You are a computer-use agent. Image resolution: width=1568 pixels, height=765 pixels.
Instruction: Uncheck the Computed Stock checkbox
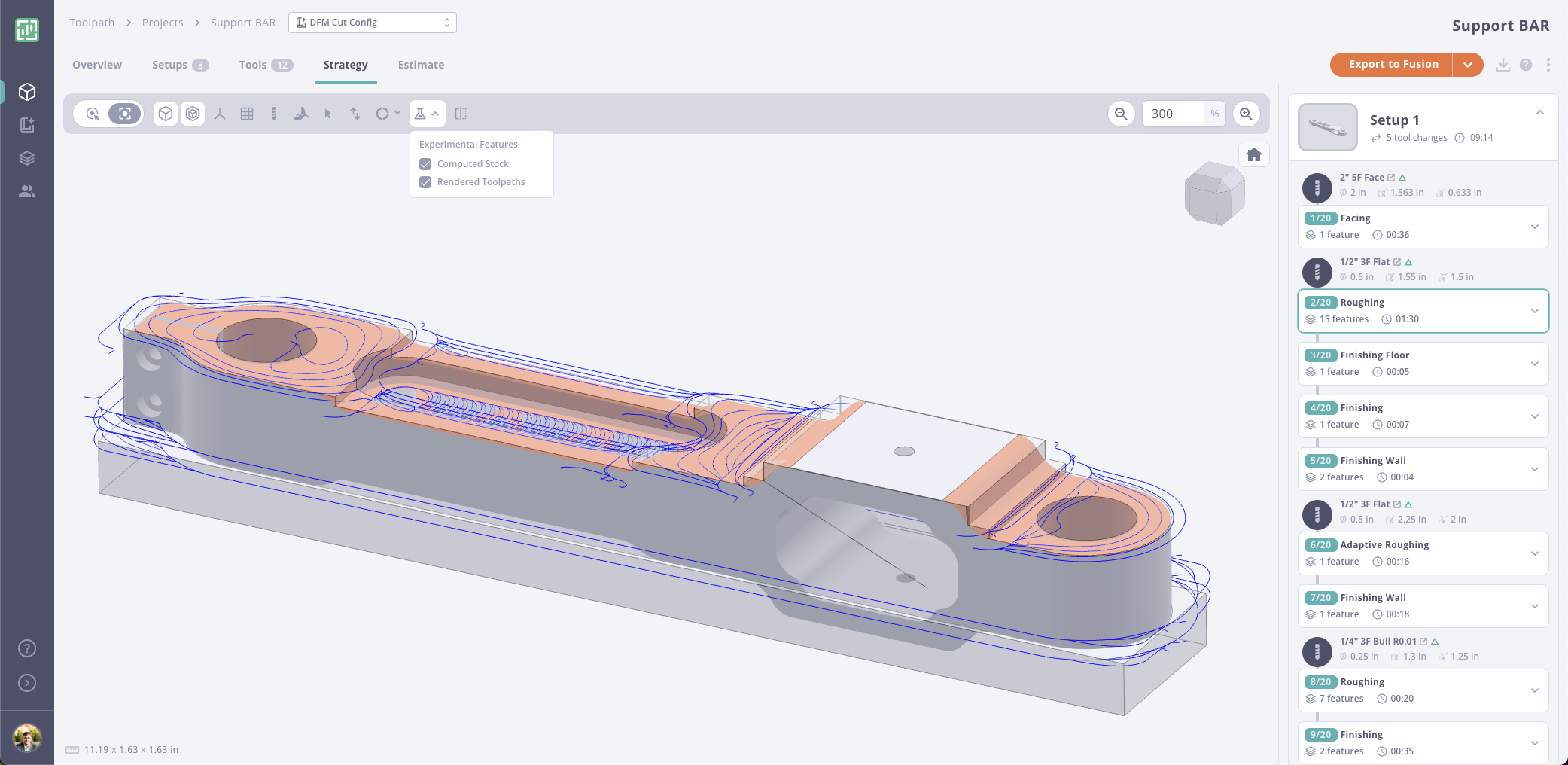pyautogui.click(x=425, y=164)
